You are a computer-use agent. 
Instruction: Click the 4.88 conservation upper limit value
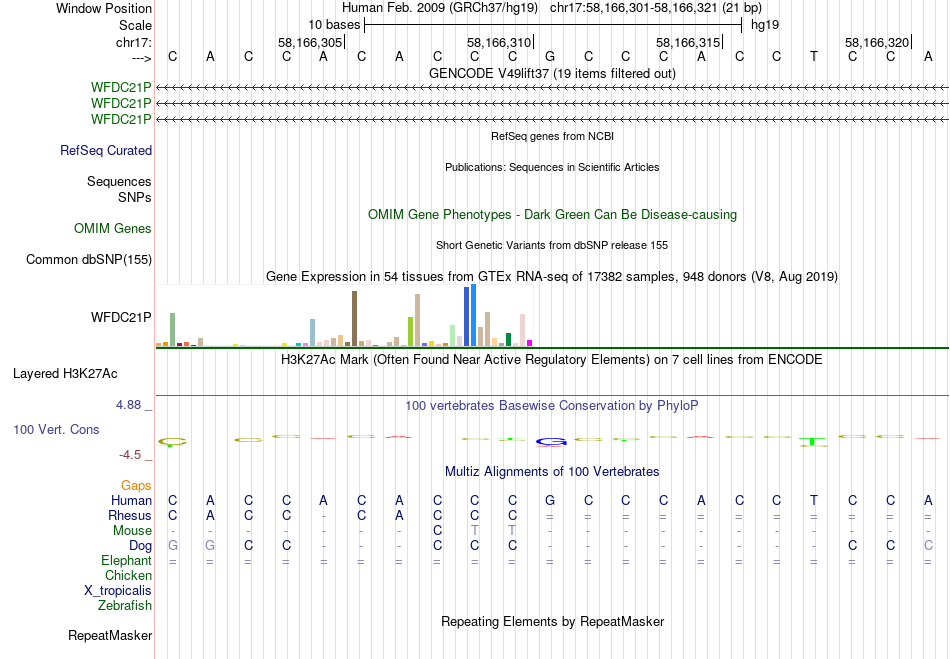point(129,405)
